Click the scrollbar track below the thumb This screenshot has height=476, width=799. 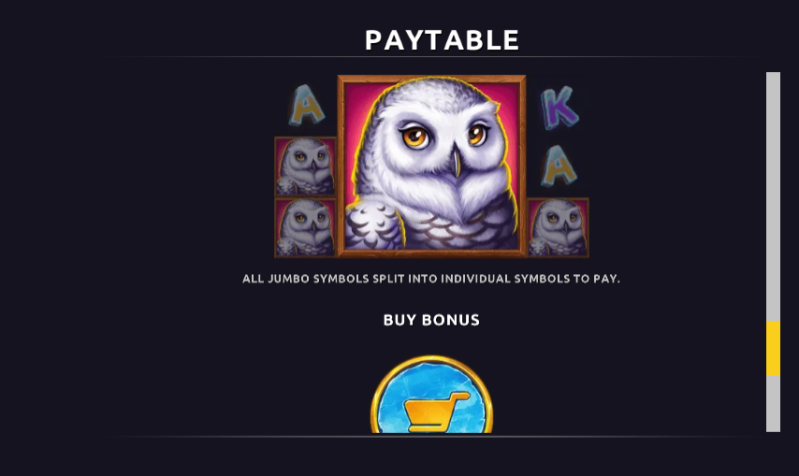(773, 404)
